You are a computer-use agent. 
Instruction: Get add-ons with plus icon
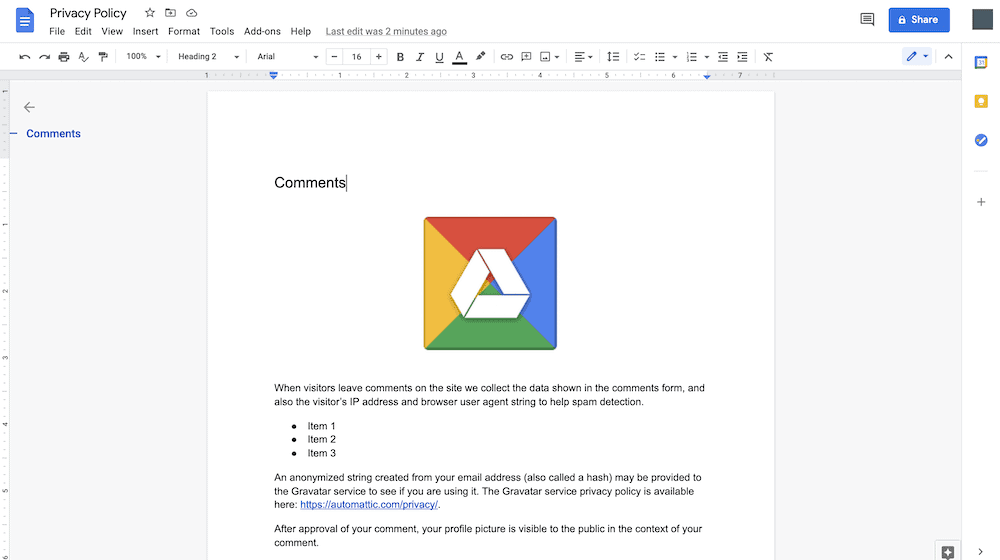pos(981,202)
